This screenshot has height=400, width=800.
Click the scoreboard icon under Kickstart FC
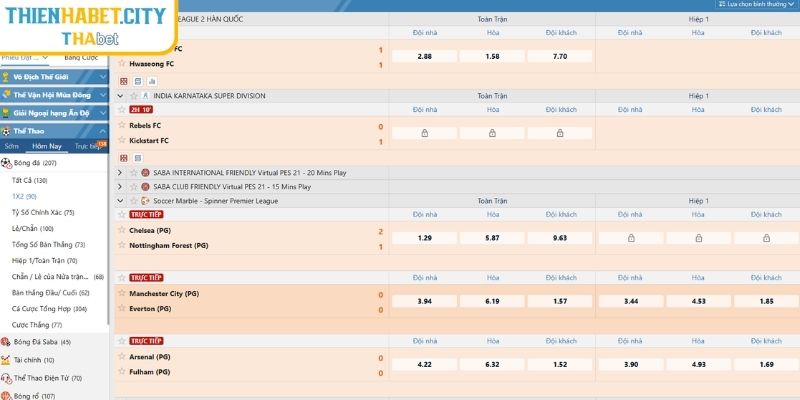tap(123, 156)
